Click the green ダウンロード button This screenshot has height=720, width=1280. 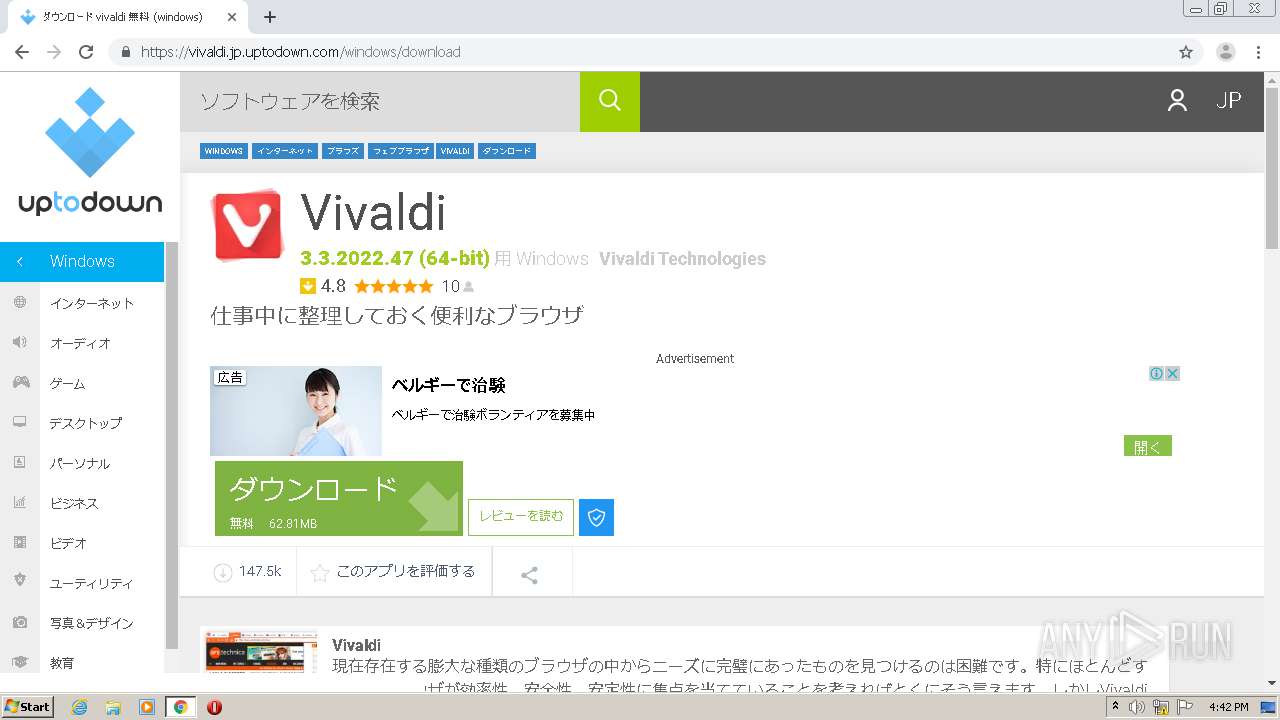pos(339,498)
